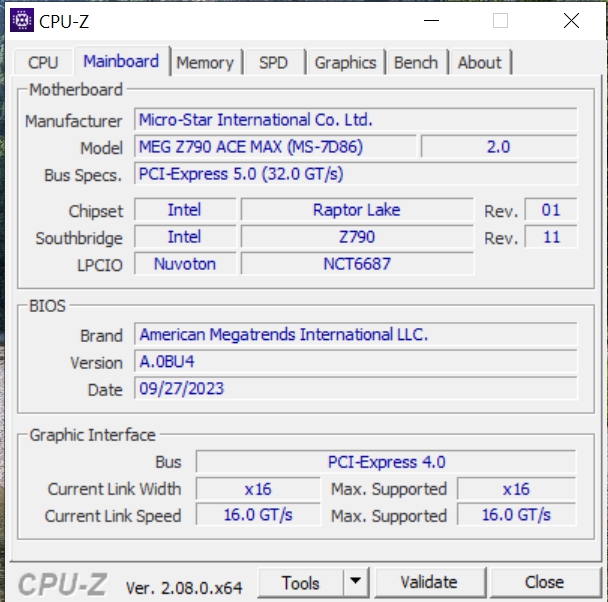608x602 pixels.
Task: Click the Close button at bottom
Action: [545, 582]
